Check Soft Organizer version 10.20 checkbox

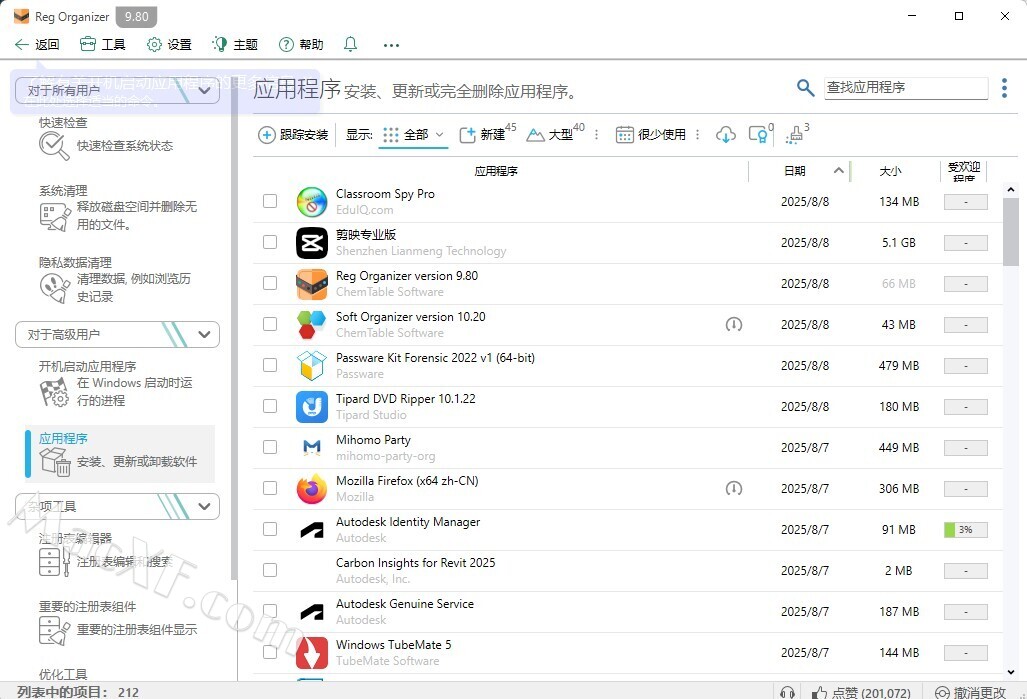[x=270, y=324]
